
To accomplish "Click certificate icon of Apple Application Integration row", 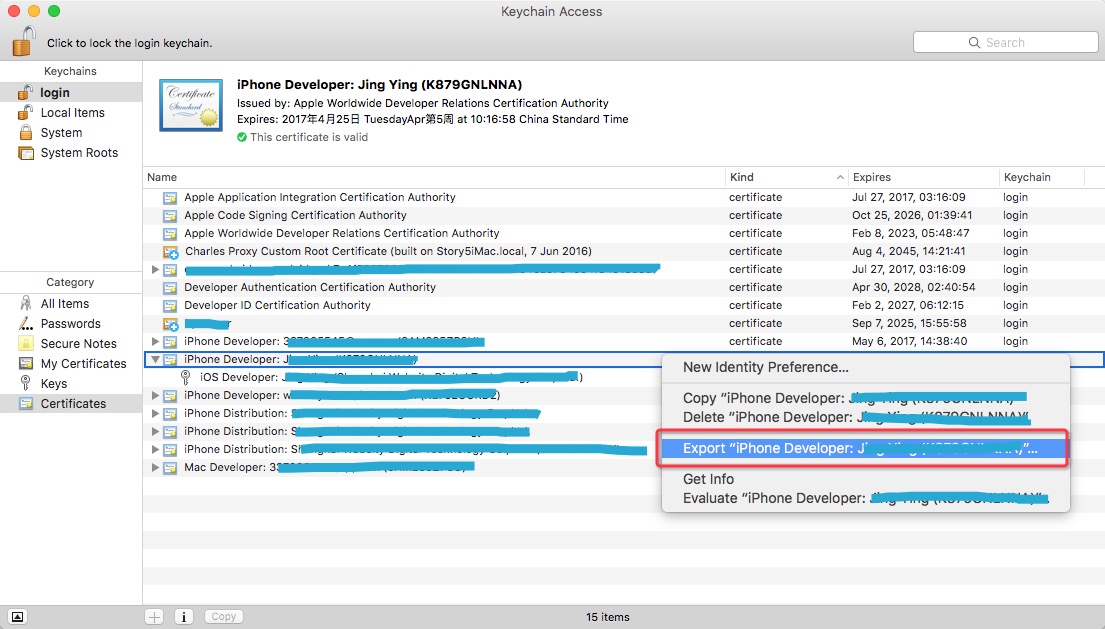I will [170, 198].
